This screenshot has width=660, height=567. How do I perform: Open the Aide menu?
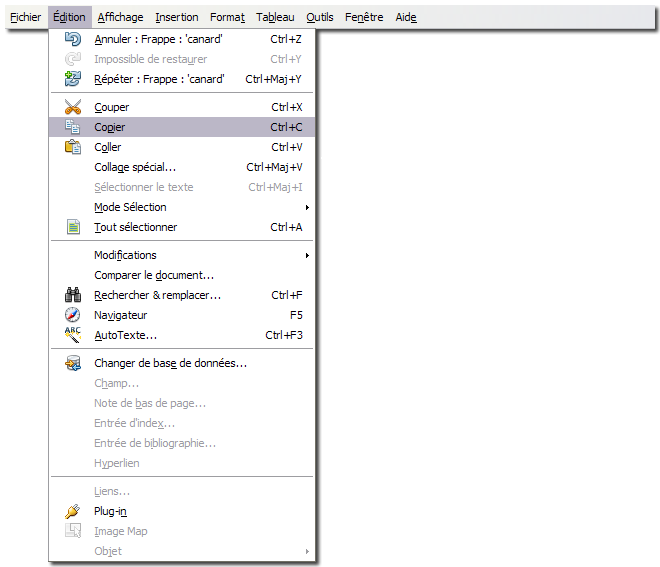(406, 17)
